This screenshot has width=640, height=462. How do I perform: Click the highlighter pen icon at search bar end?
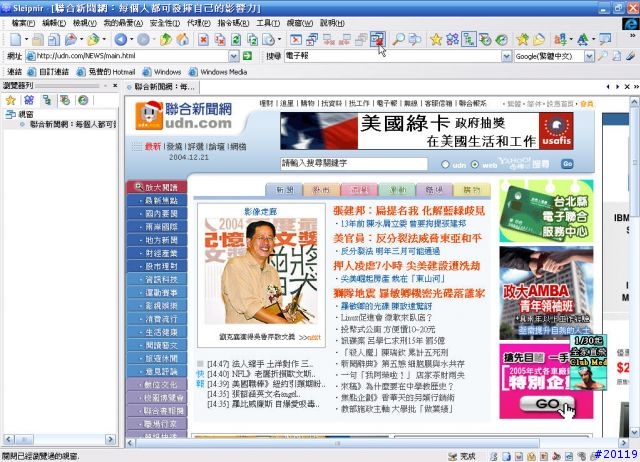pyautogui.click(x=631, y=56)
